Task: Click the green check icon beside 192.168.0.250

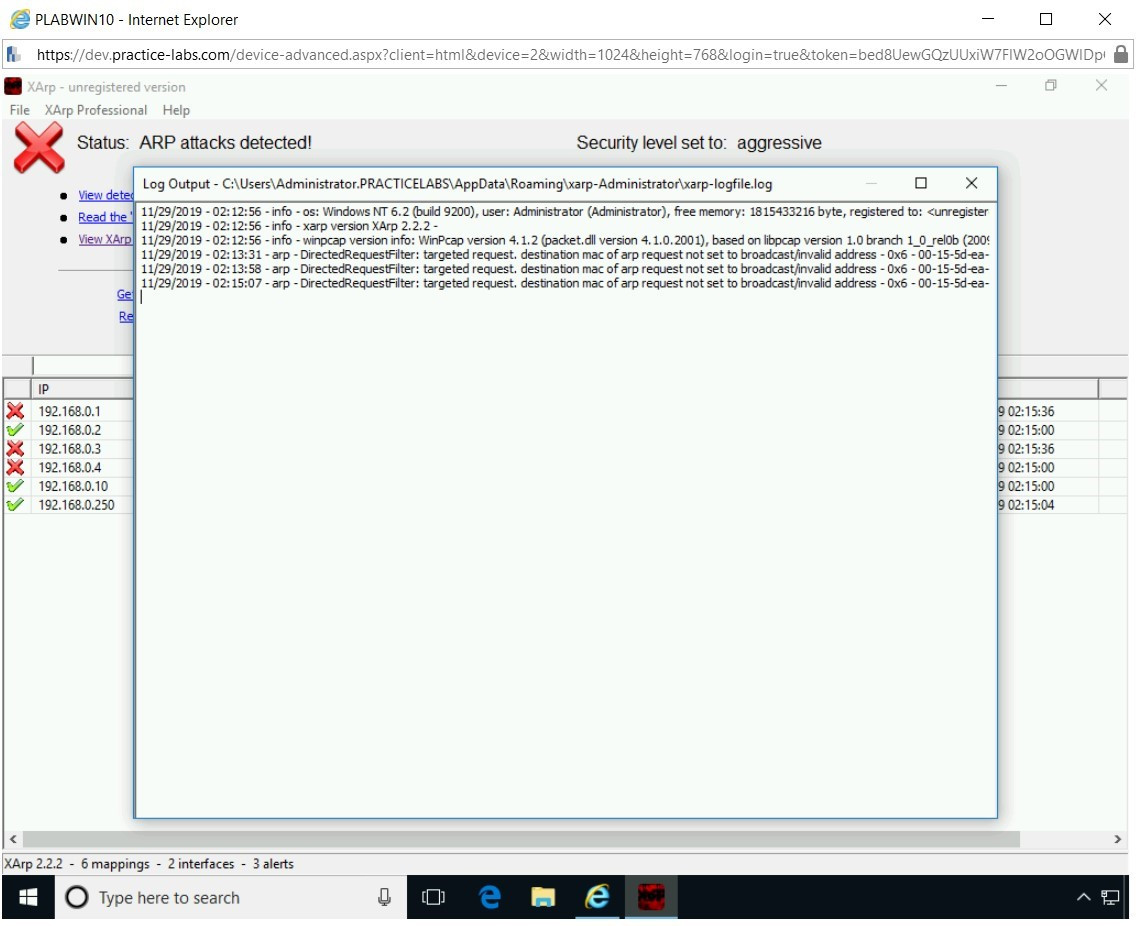Action: tap(15, 505)
